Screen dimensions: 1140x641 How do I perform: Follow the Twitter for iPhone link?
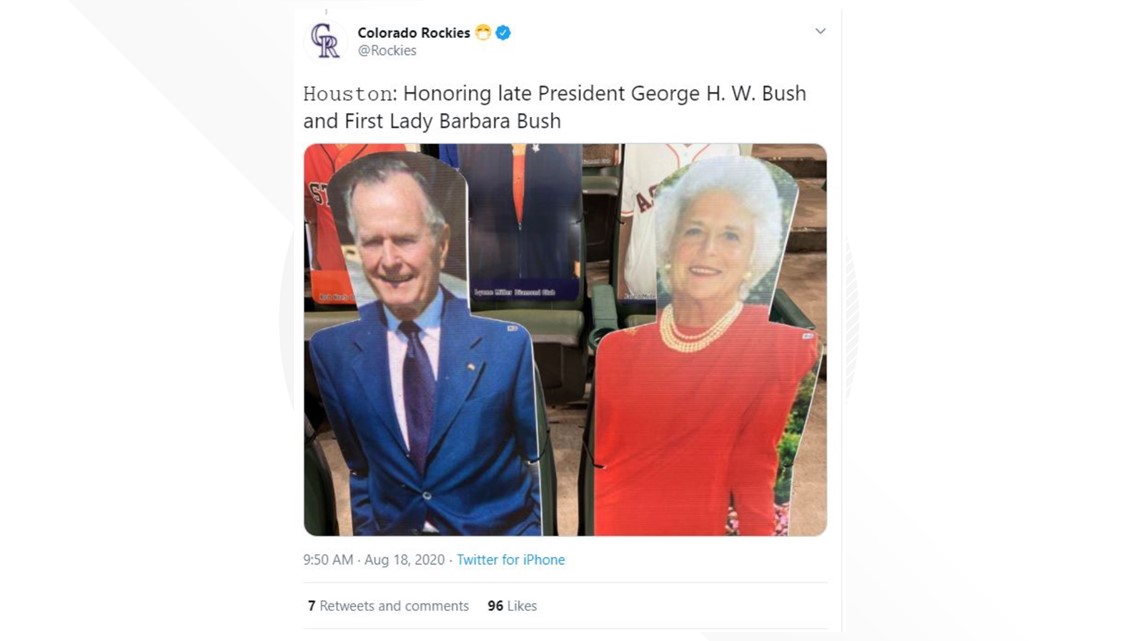pyautogui.click(x=510, y=560)
